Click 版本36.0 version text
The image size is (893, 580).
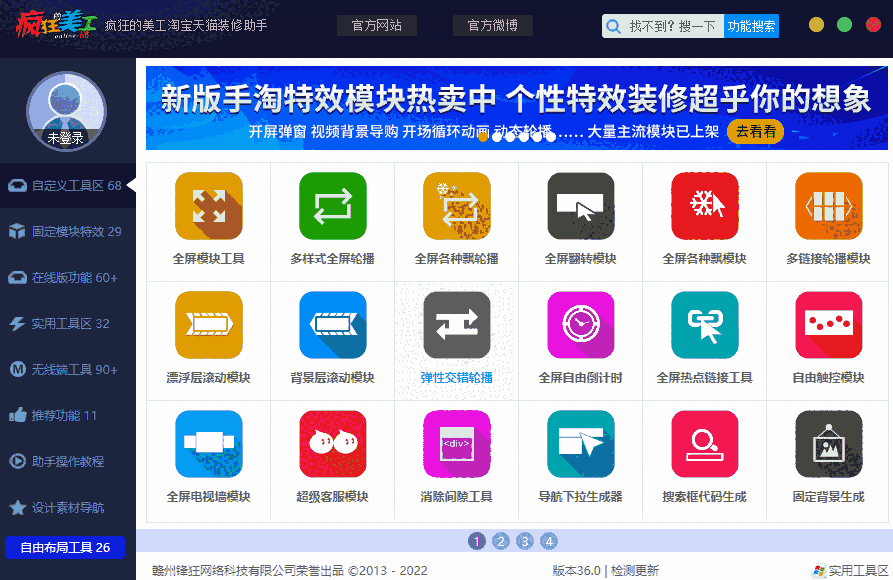click(576, 570)
